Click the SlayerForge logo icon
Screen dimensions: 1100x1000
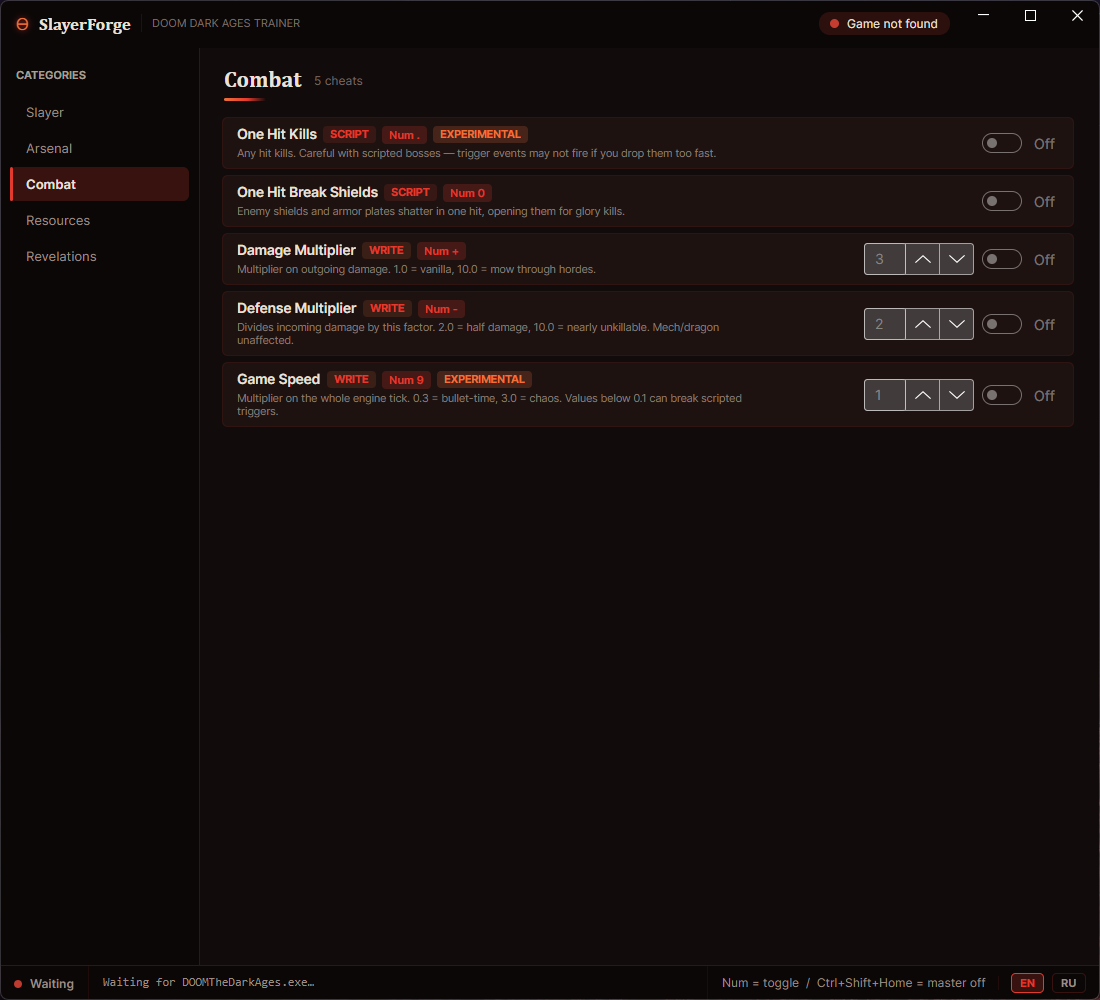[x=22, y=24]
